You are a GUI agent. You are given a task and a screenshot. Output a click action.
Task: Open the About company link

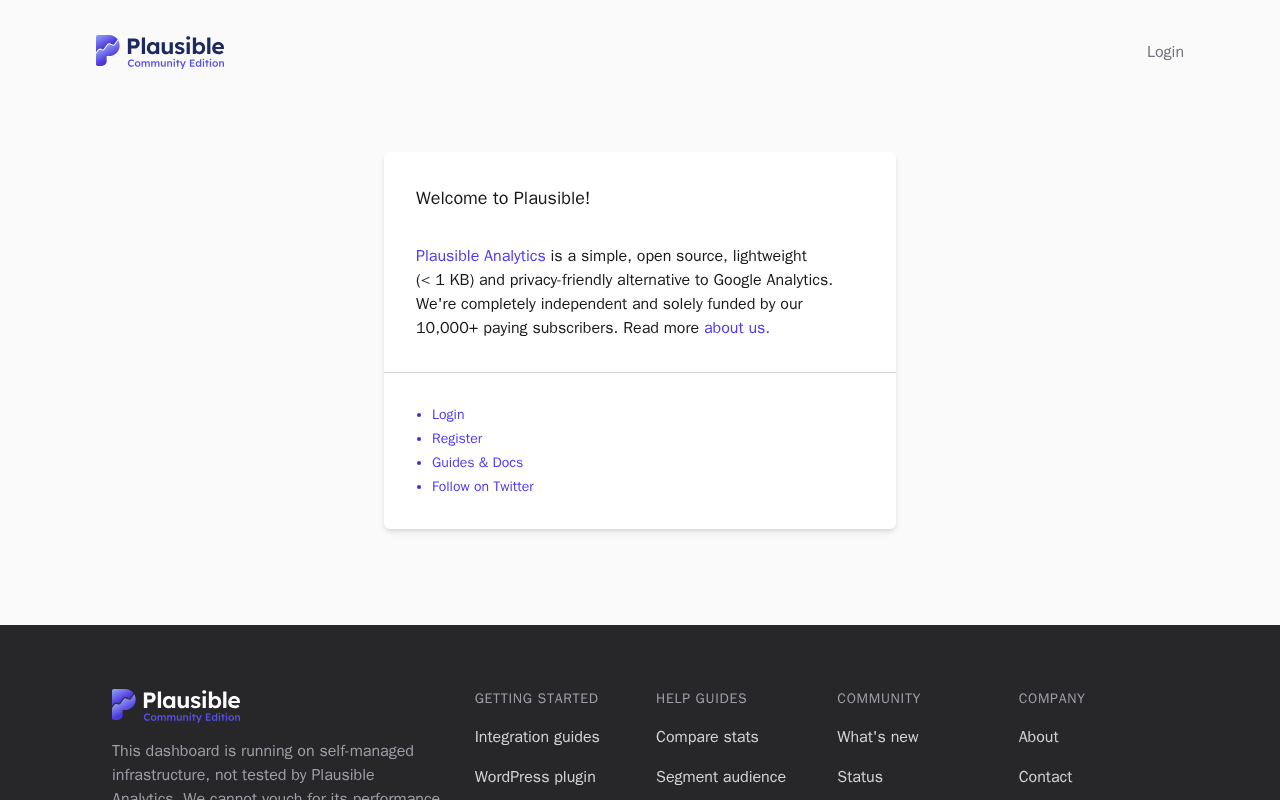(x=1038, y=737)
